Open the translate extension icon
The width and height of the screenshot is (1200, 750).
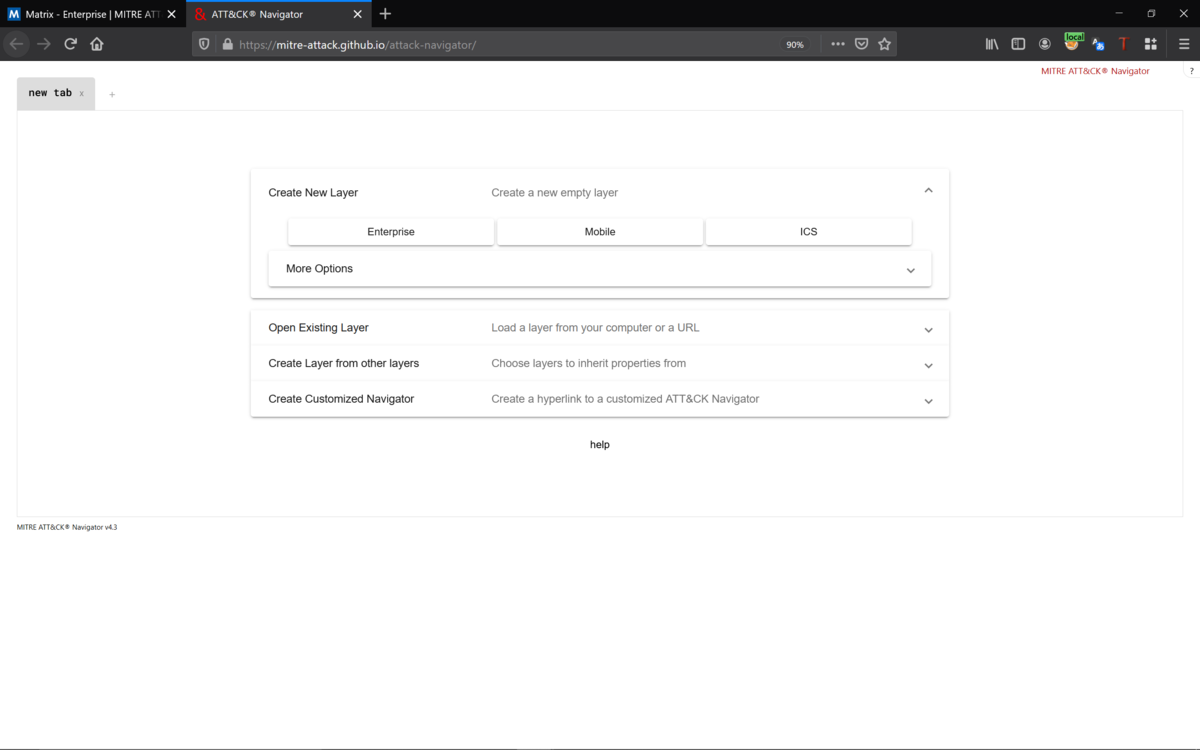pos(1098,44)
